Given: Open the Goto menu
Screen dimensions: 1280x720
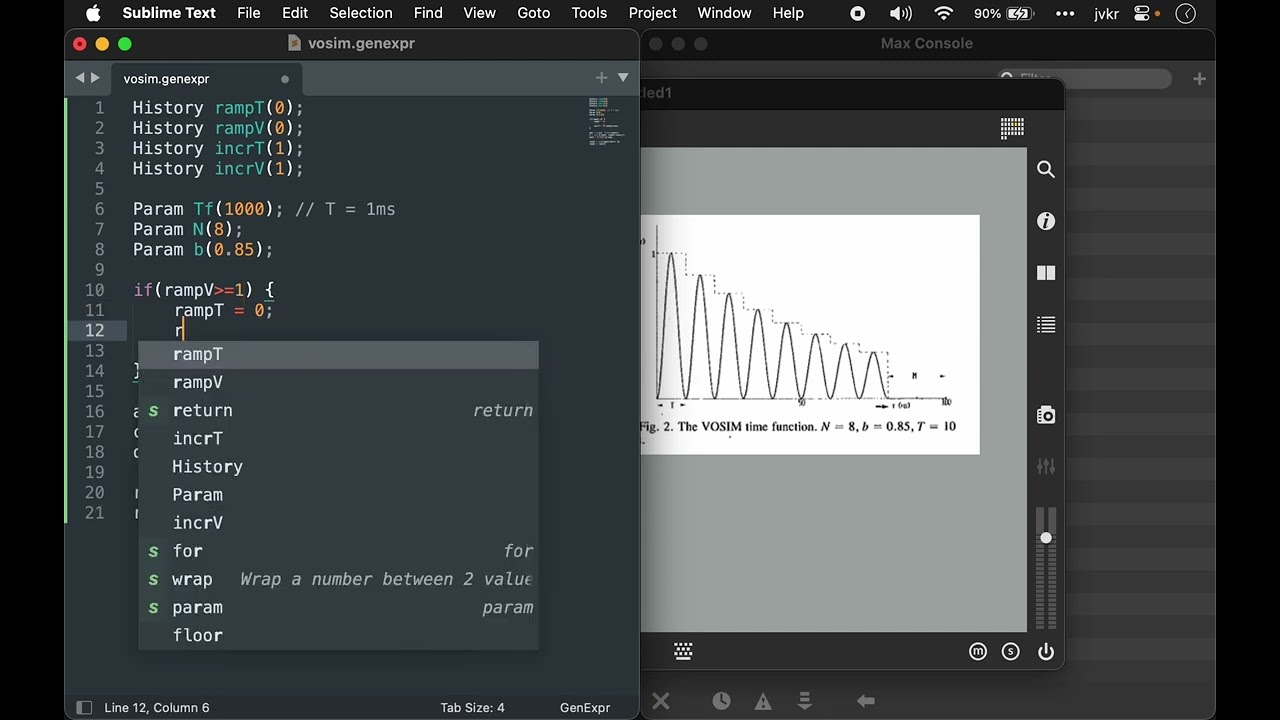Looking at the screenshot, I should pos(534,13).
